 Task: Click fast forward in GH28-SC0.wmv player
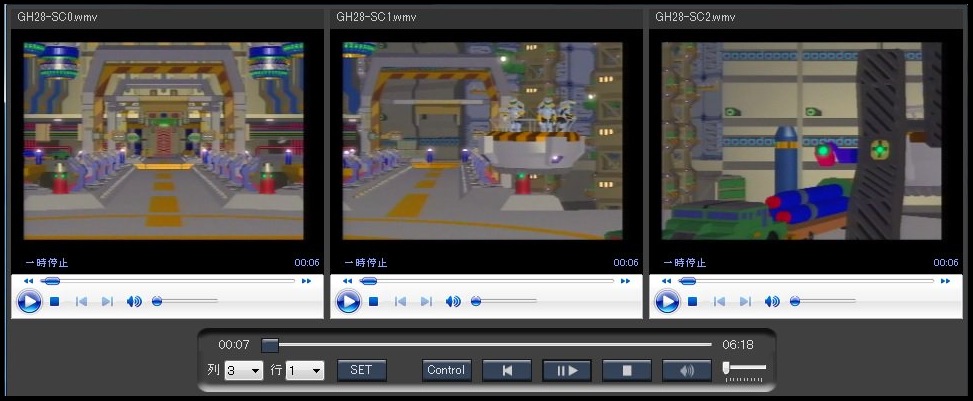click(x=306, y=281)
